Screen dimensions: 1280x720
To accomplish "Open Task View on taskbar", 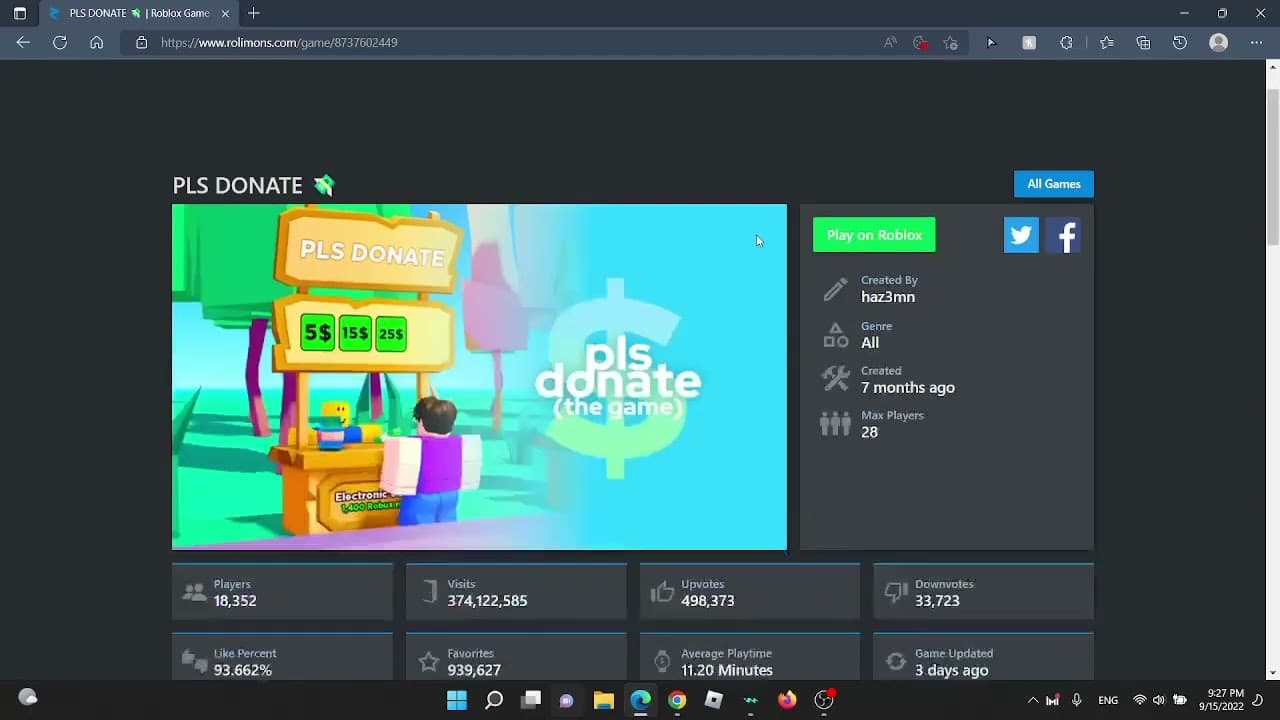I will click(531, 700).
